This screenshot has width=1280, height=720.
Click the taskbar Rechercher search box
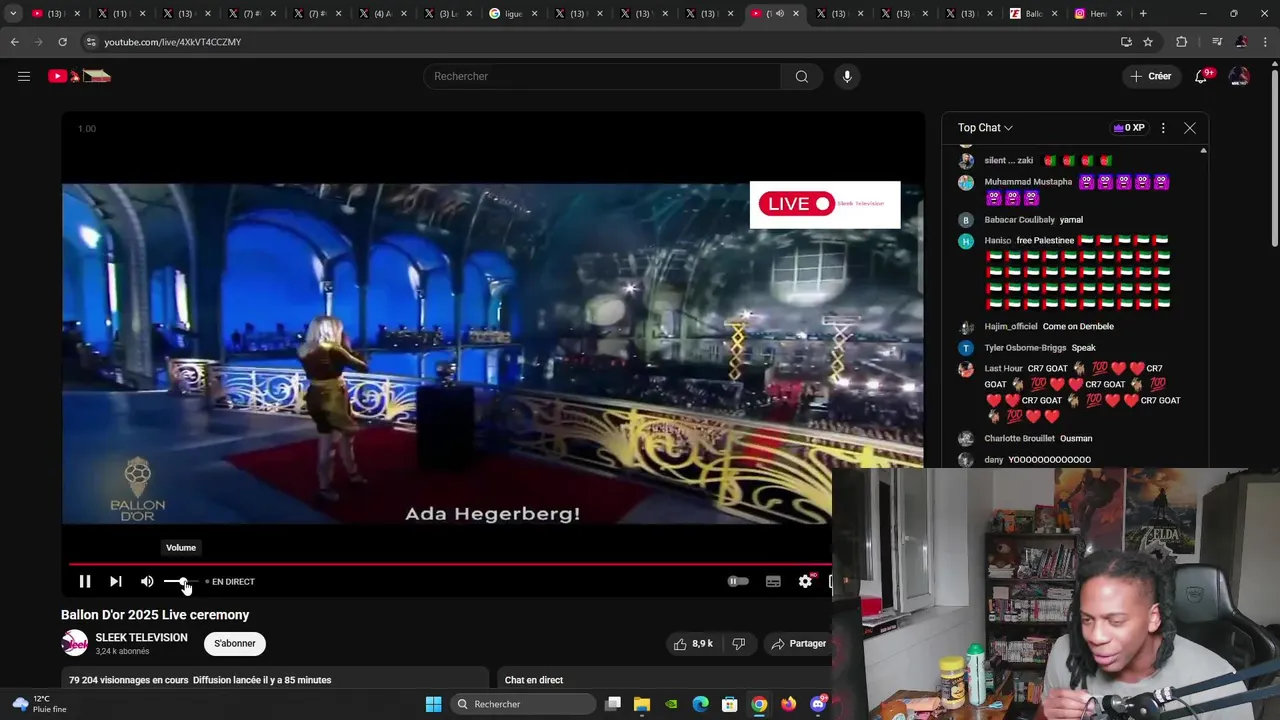click(x=523, y=704)
